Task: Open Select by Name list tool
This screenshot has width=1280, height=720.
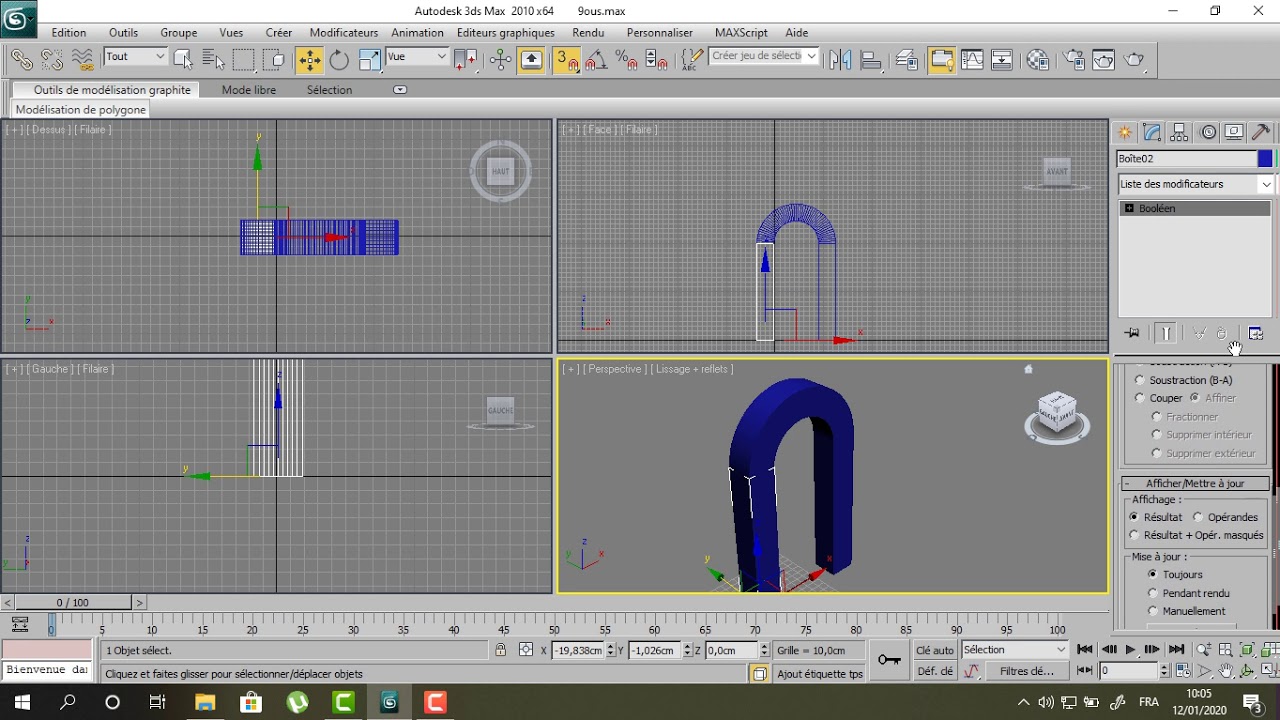Action: click(x=213, y=60)
